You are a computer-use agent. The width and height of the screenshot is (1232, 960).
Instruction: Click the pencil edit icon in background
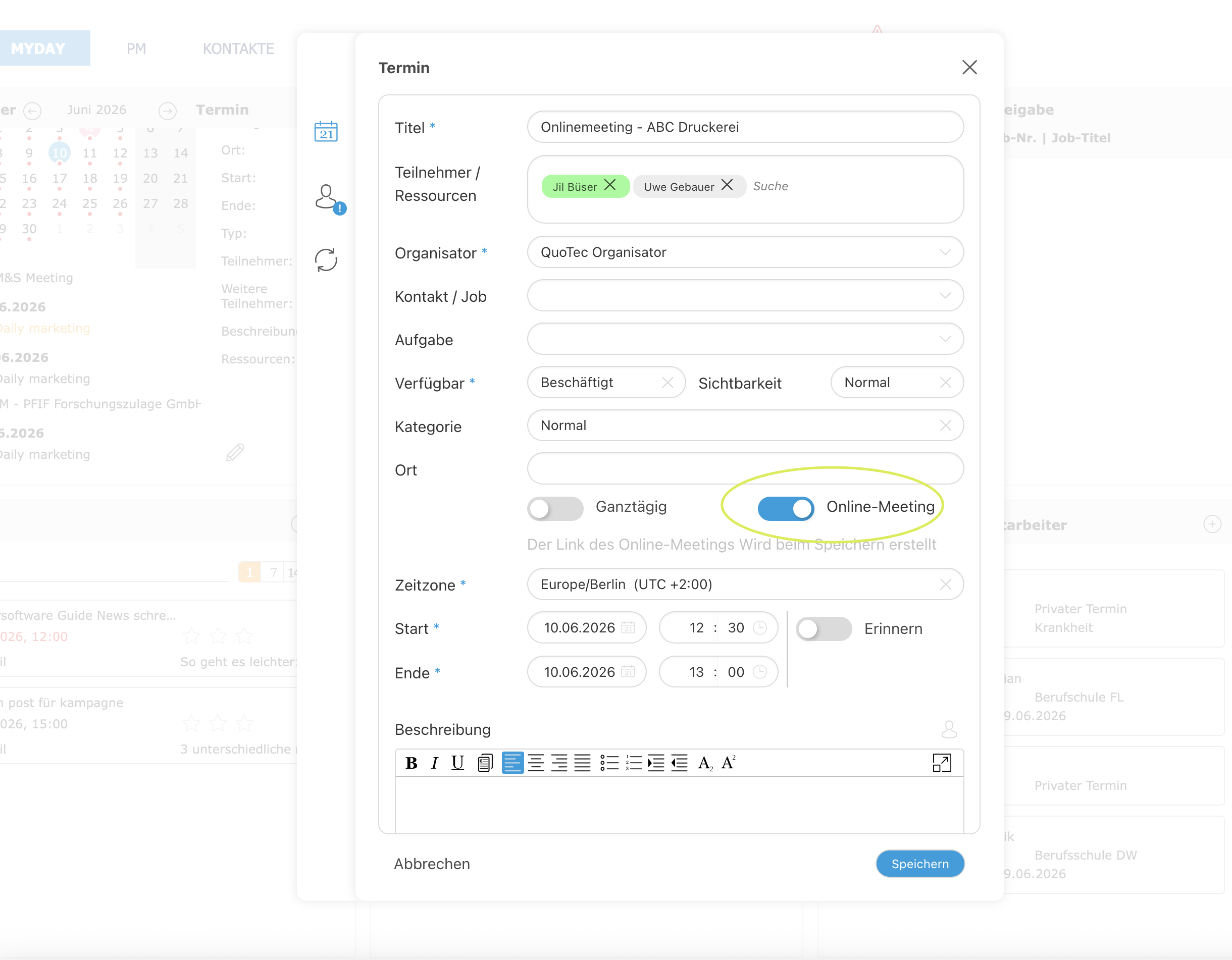[235, 453]
